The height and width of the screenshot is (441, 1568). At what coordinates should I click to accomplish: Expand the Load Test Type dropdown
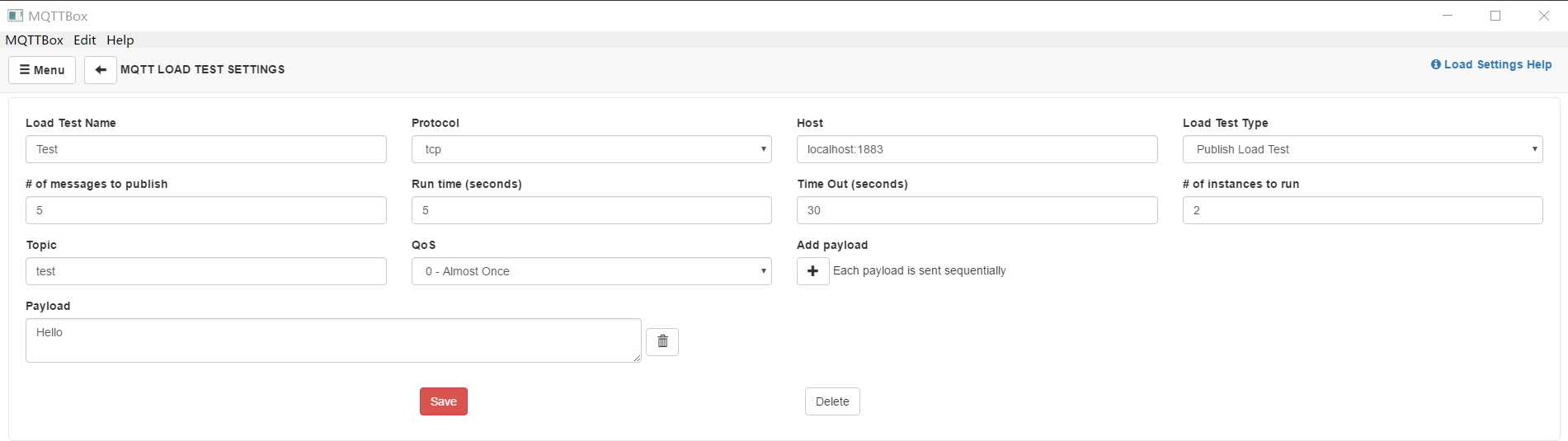(1363, 149)
